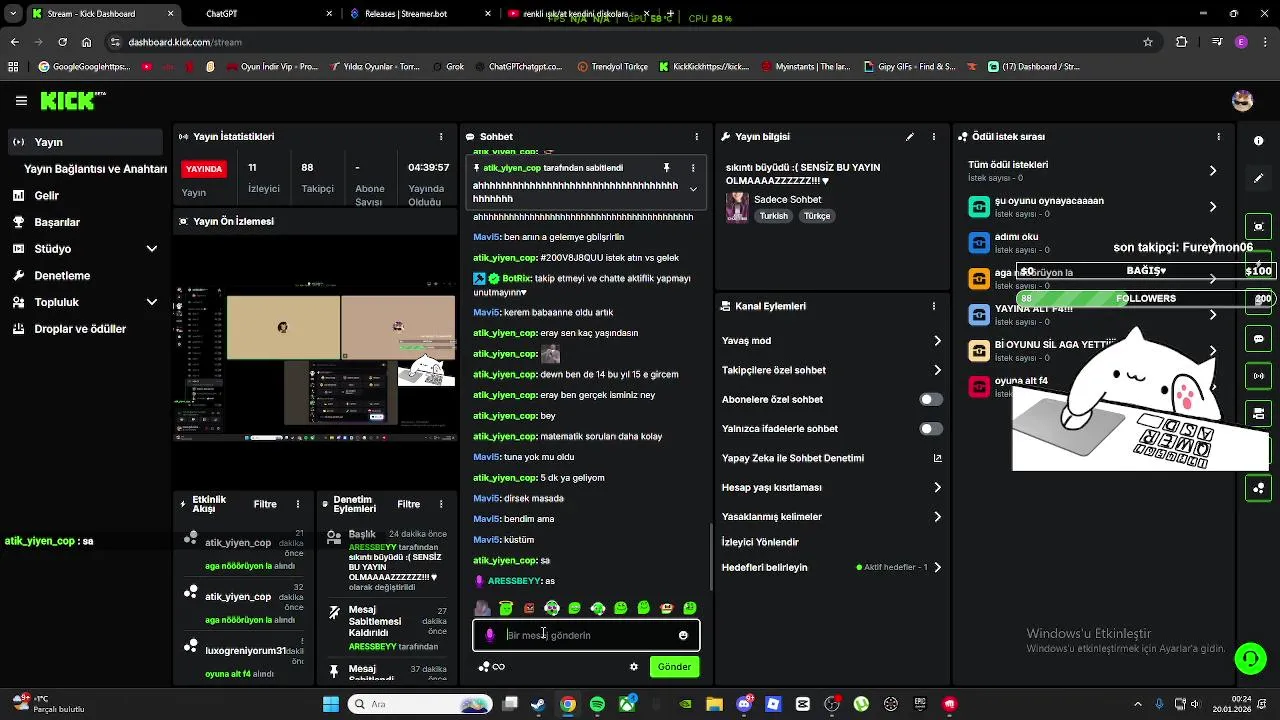Open green headset support button
This screenshot has height=720, width=1280.
click(1250, 658)
